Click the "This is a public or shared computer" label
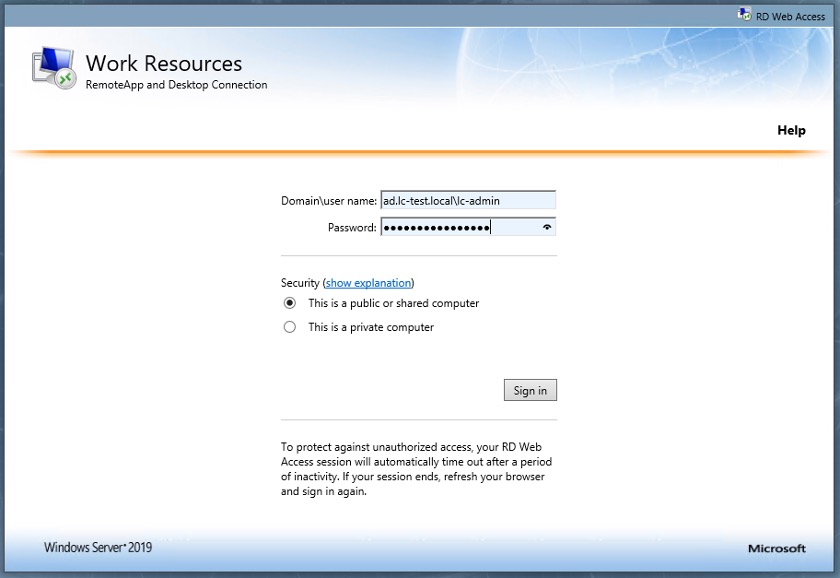840x578 pixels. click(393, 303)
